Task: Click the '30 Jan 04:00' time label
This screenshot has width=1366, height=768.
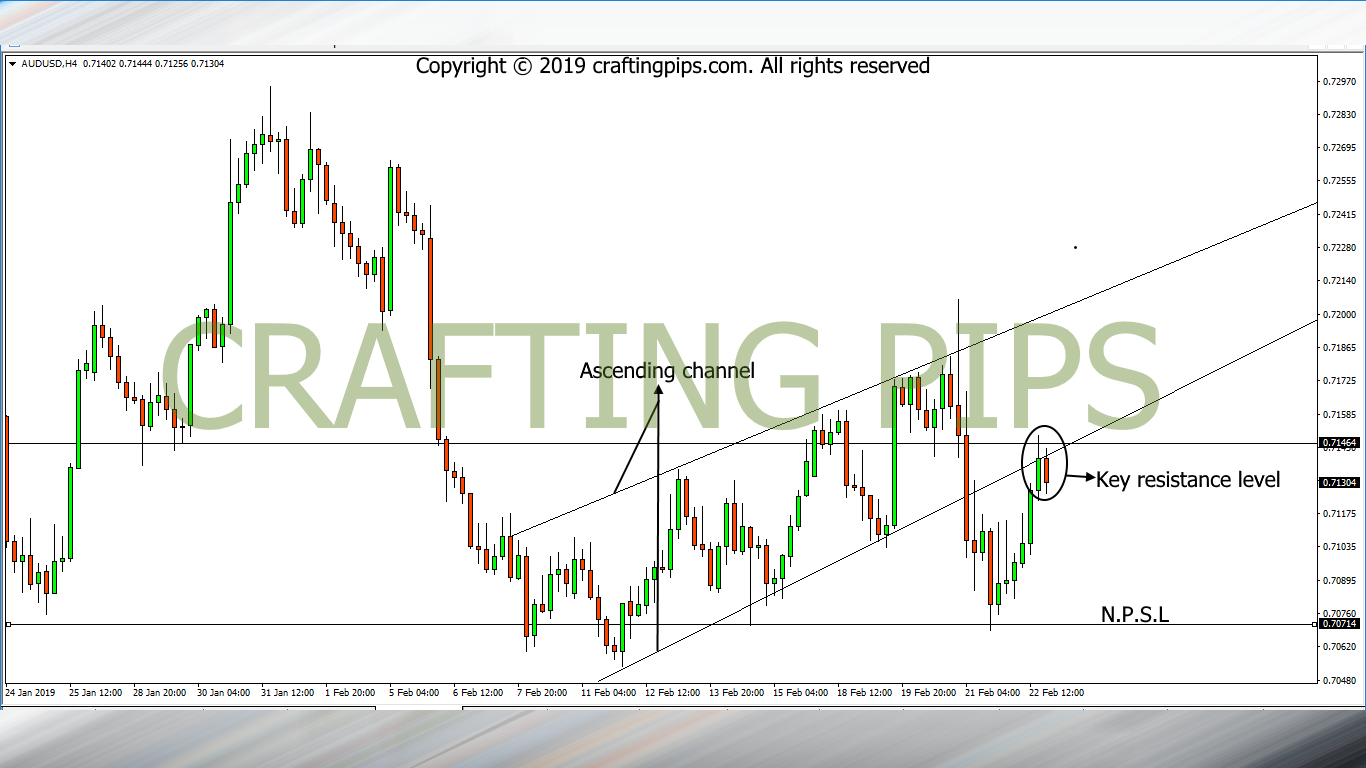Action: (x=224, y=692)
